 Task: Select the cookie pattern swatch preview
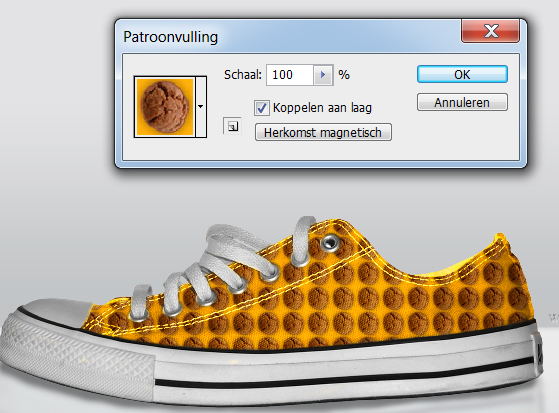165,107
